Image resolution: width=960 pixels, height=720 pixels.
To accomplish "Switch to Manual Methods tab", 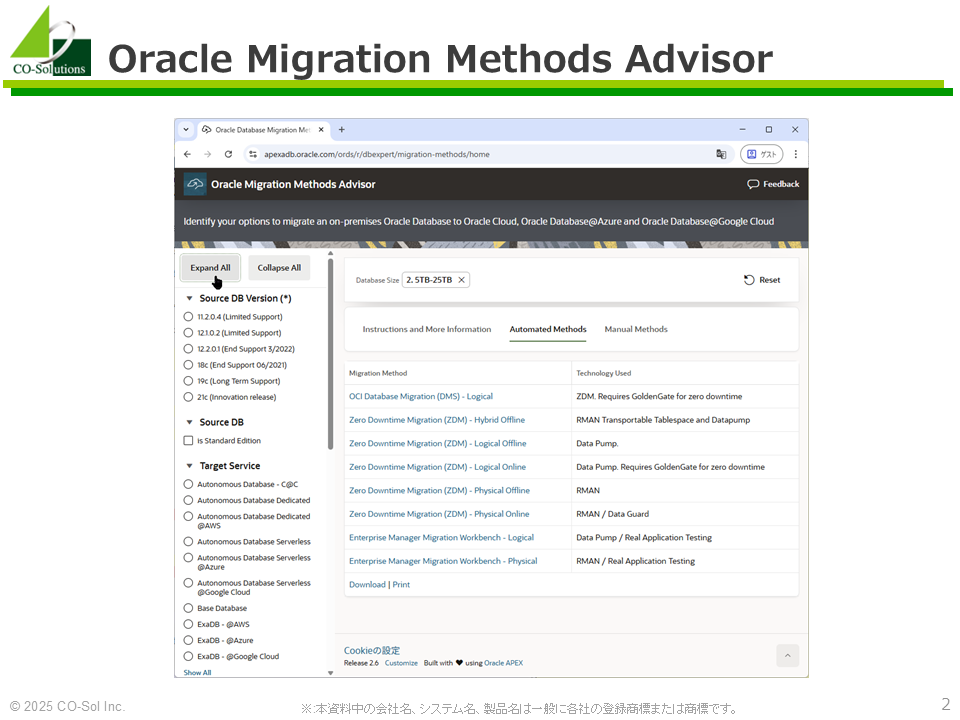I will 636,329.
